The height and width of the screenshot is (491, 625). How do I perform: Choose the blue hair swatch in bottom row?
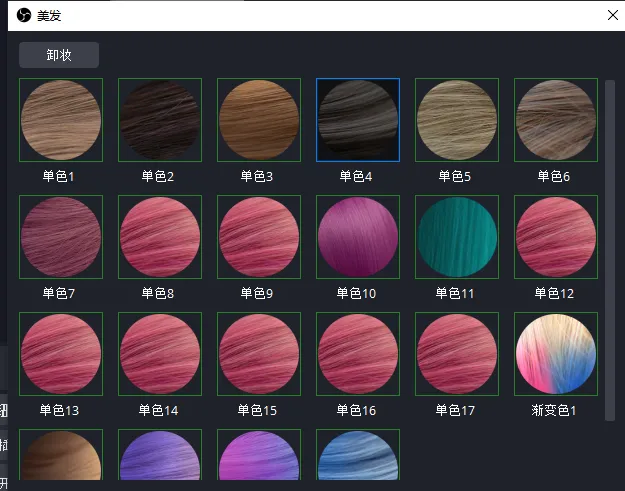point(358,455)
